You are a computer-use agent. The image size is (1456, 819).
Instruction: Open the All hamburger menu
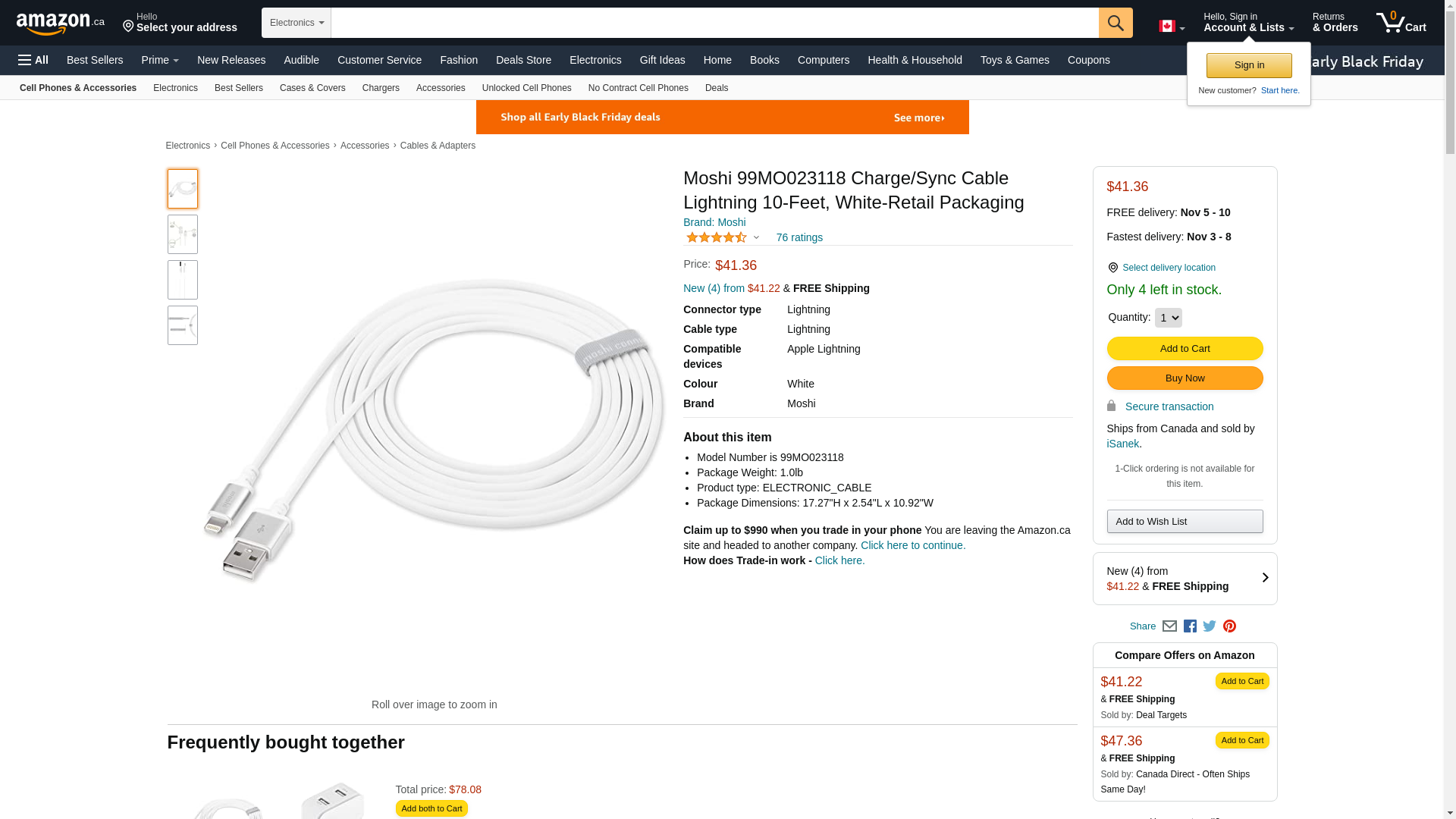click(33, 60)
